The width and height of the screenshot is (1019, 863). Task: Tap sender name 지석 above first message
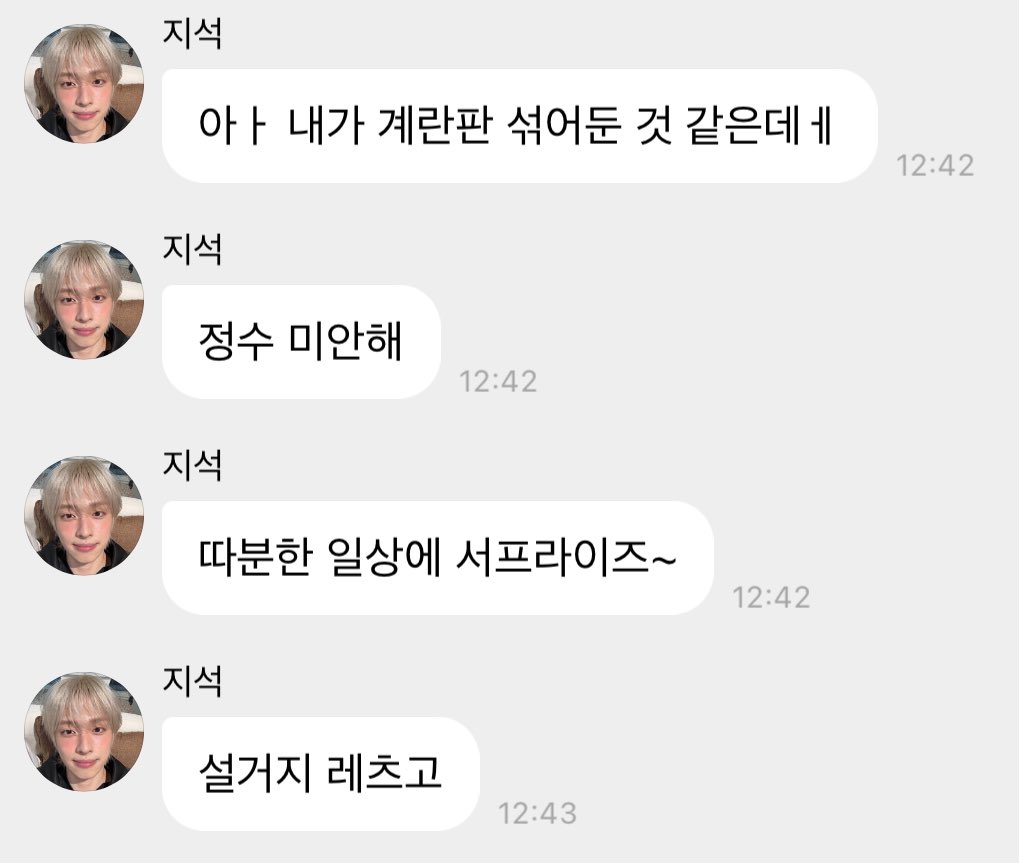(192, 33)
